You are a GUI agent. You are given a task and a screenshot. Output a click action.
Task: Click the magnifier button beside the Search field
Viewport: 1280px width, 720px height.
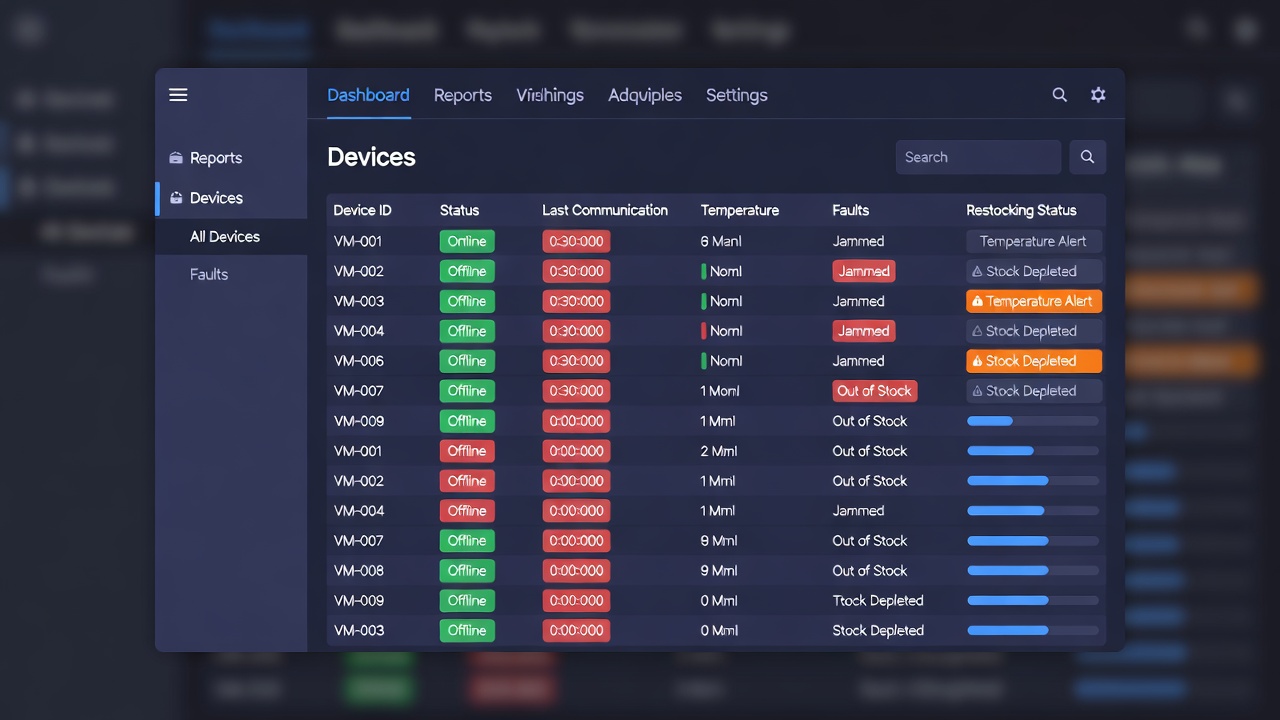[1087, 157]
